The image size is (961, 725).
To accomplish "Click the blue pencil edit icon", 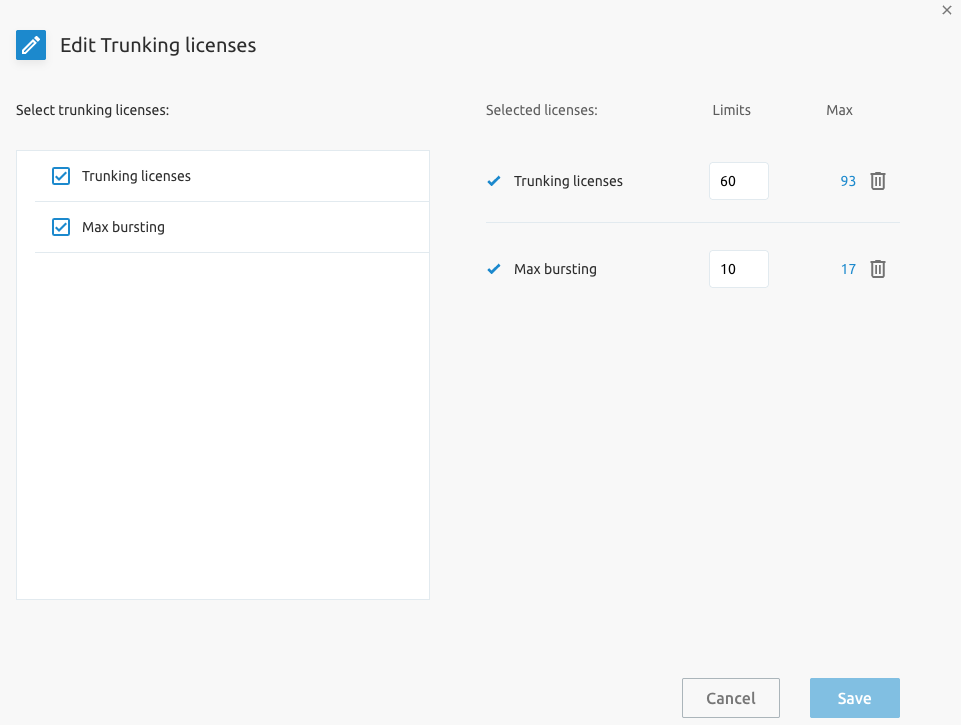I will (x=31, y=45).
